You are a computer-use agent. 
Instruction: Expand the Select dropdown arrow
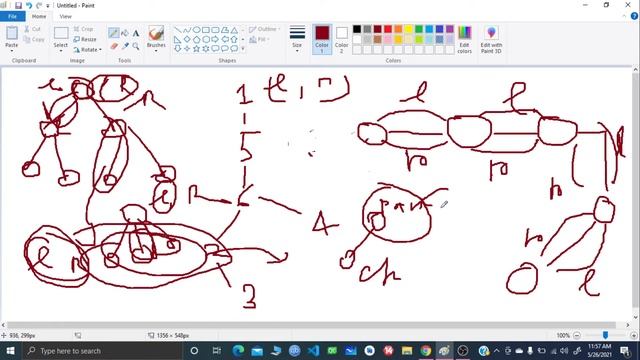[x=61, y=51]
